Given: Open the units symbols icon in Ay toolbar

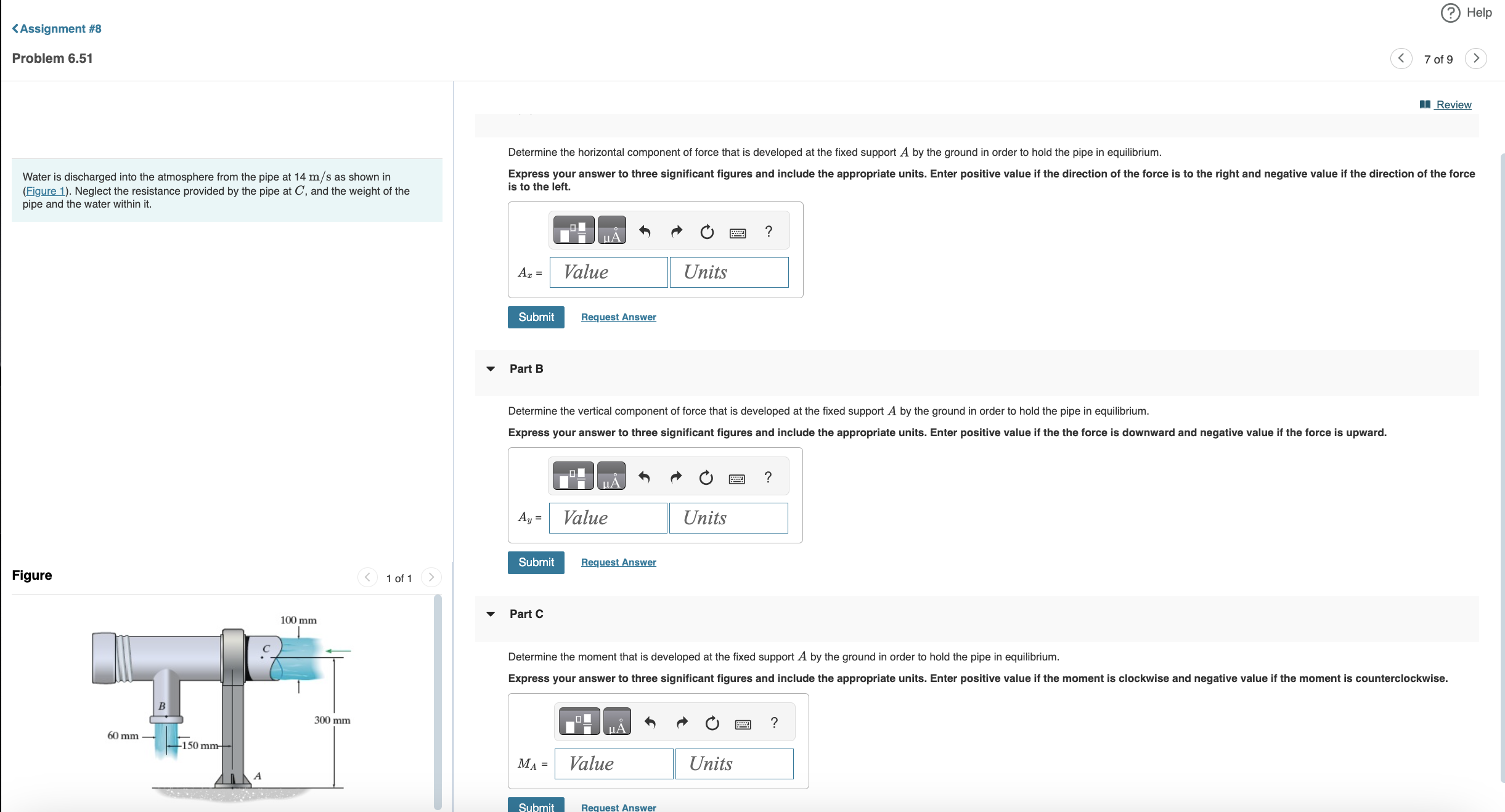Looking at the screenshot, I should coord(611,477).
